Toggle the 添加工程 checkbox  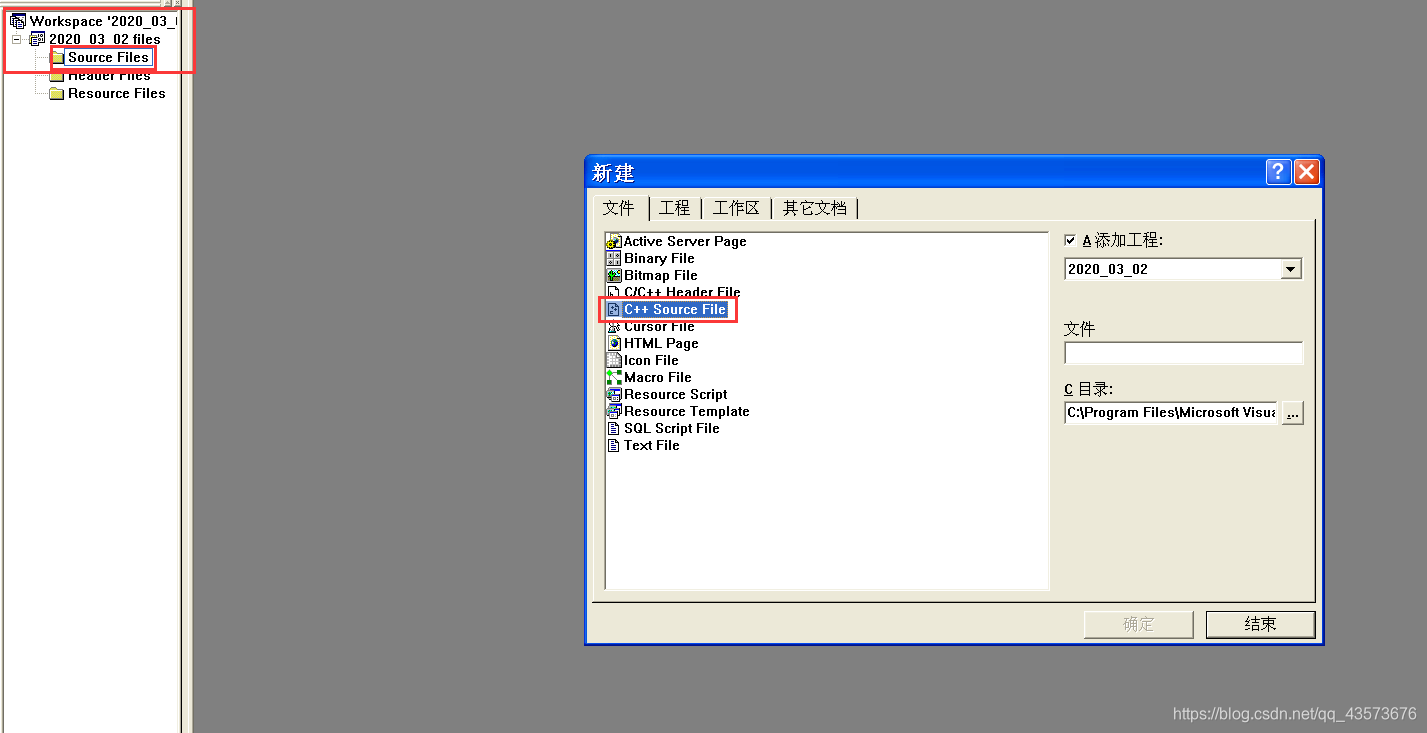tap(1071, 241)
